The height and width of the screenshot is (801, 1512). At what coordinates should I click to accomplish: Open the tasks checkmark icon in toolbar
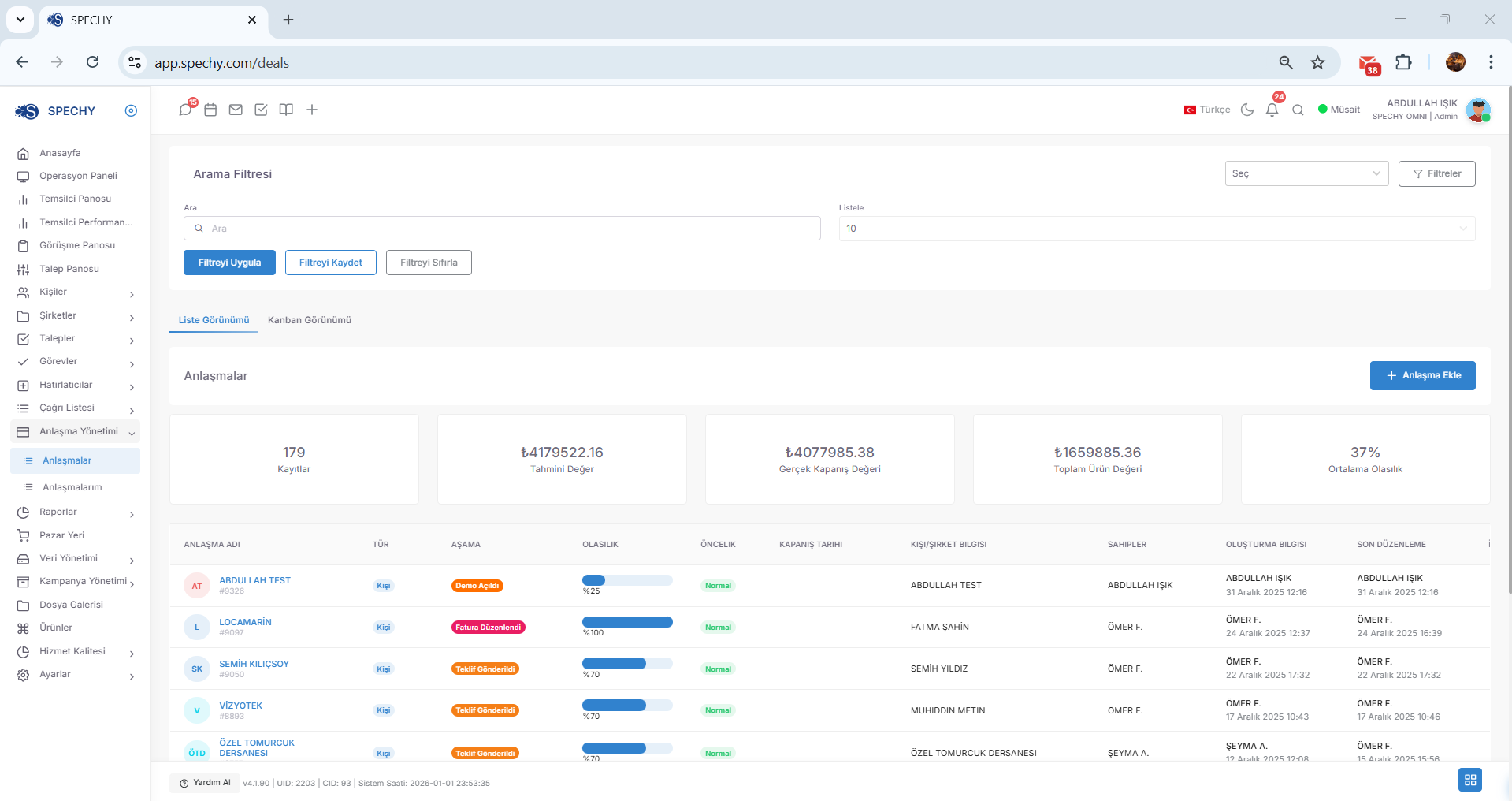[x=261, y=110]
